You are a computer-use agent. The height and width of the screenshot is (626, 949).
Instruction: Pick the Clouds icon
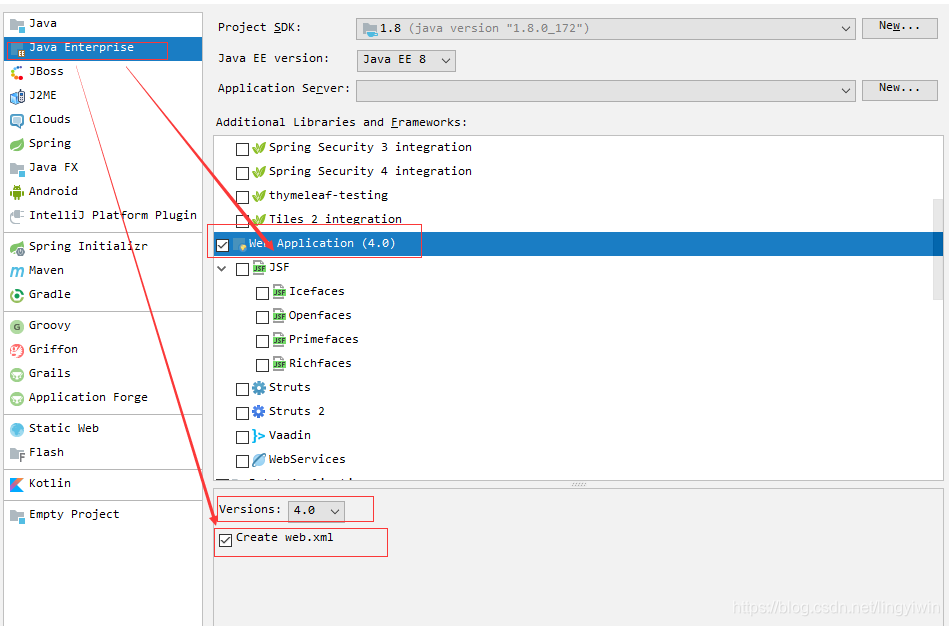[x=17, y=120]
